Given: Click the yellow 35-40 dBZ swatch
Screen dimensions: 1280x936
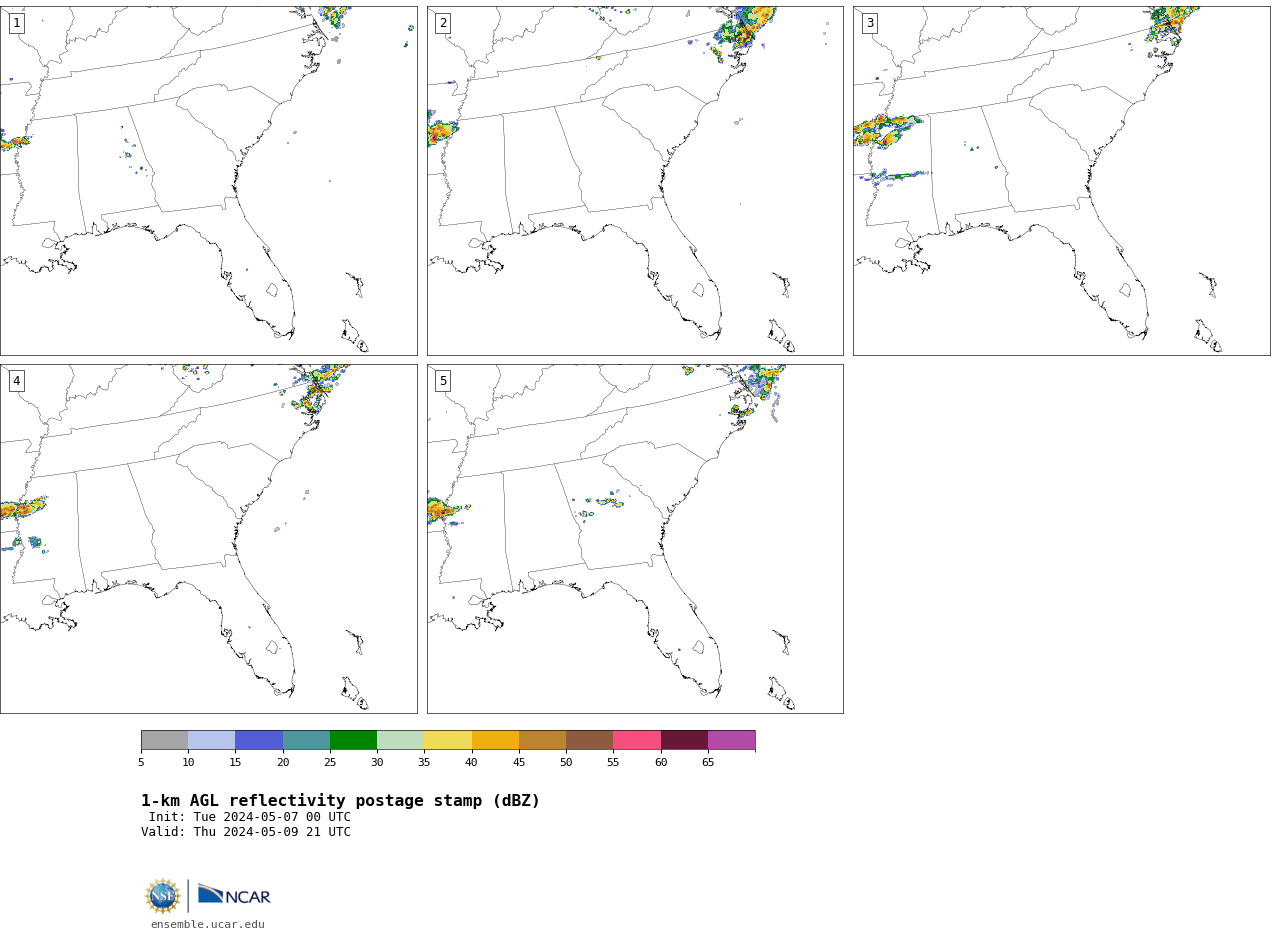Looking at the screenshot, I should pos(448,740).
